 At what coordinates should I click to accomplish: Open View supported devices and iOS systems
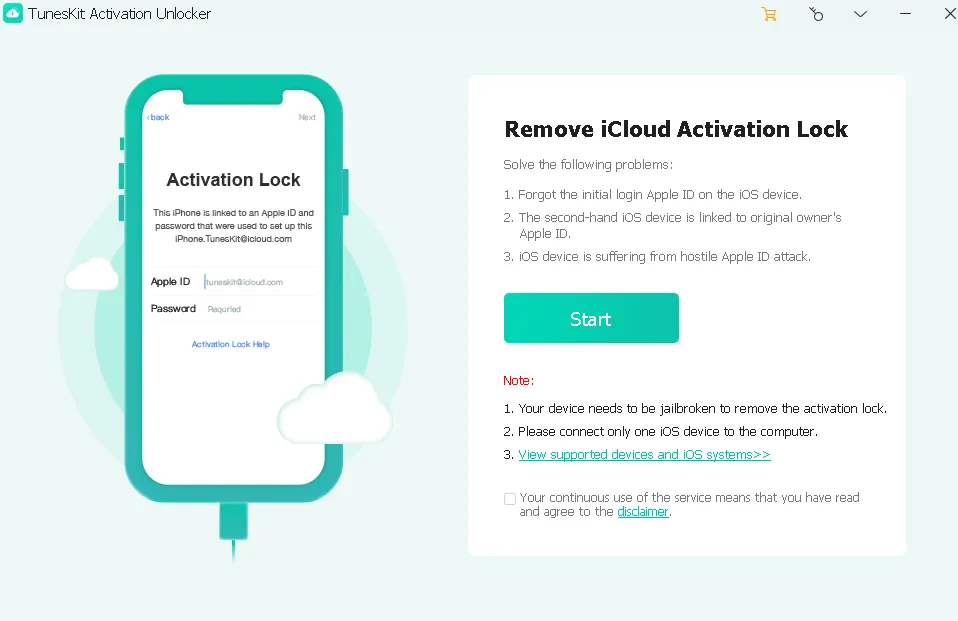pyautogui.click(x=644, y=455)
